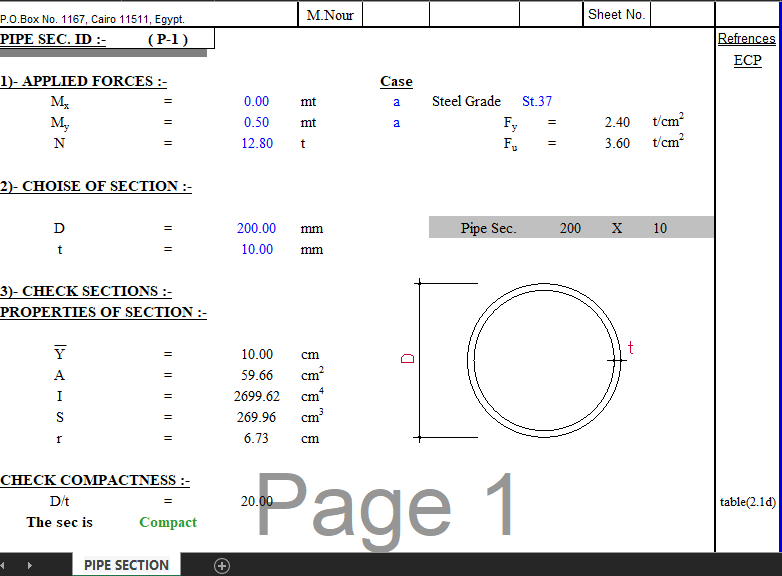Click the Fy value 2.40
This screenshot has width=782, height=576.
click(x=617, y=122)
